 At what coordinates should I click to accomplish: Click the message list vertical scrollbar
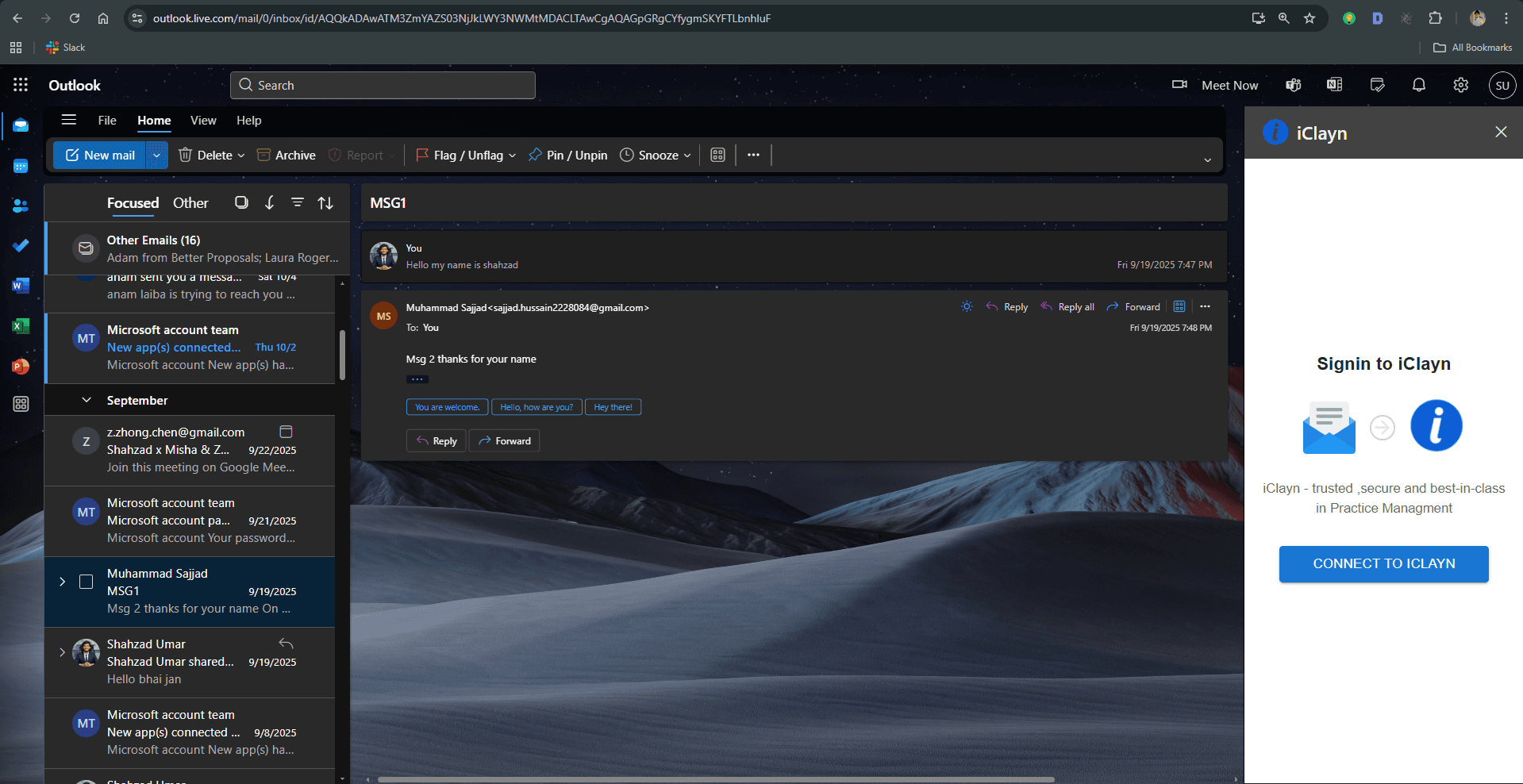coord(343,355)
